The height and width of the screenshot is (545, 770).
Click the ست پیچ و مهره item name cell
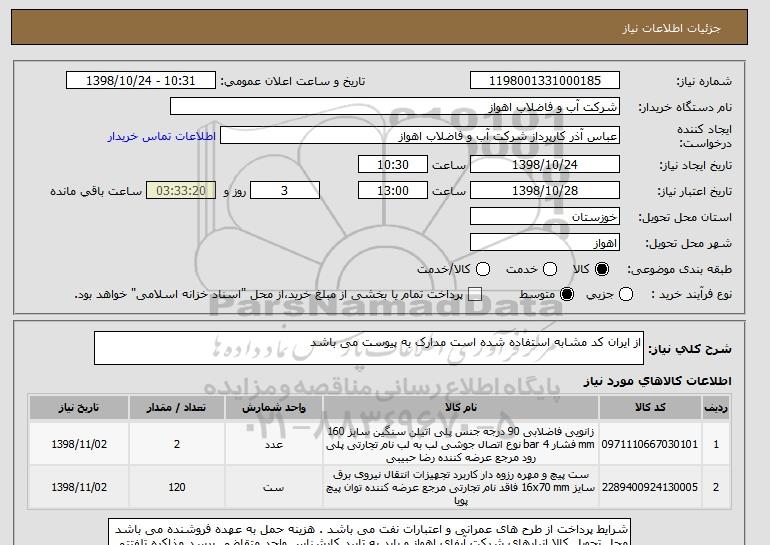pos(461,487)
